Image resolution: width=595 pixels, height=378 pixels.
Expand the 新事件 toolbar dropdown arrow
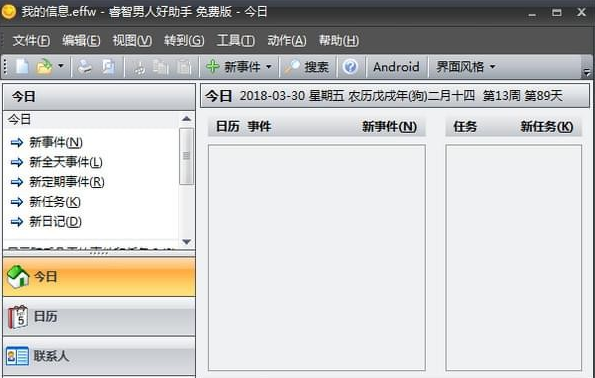[269, 67]
